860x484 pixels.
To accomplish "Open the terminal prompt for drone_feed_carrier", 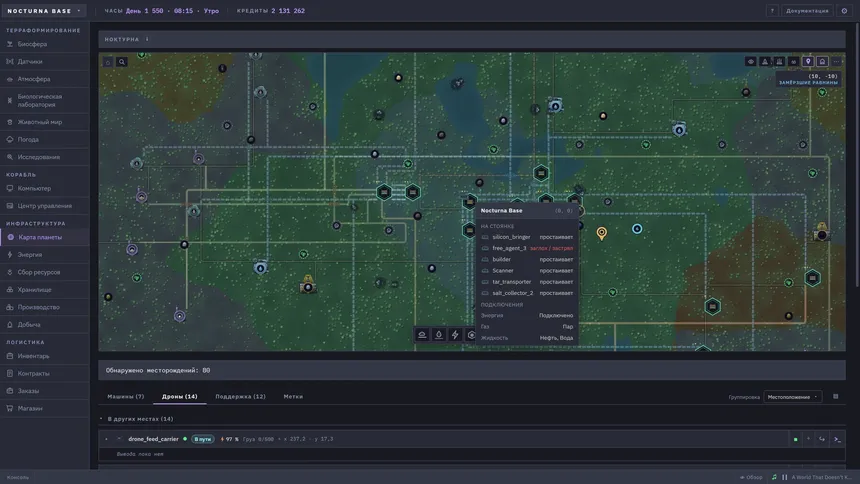I will [836, 439].
